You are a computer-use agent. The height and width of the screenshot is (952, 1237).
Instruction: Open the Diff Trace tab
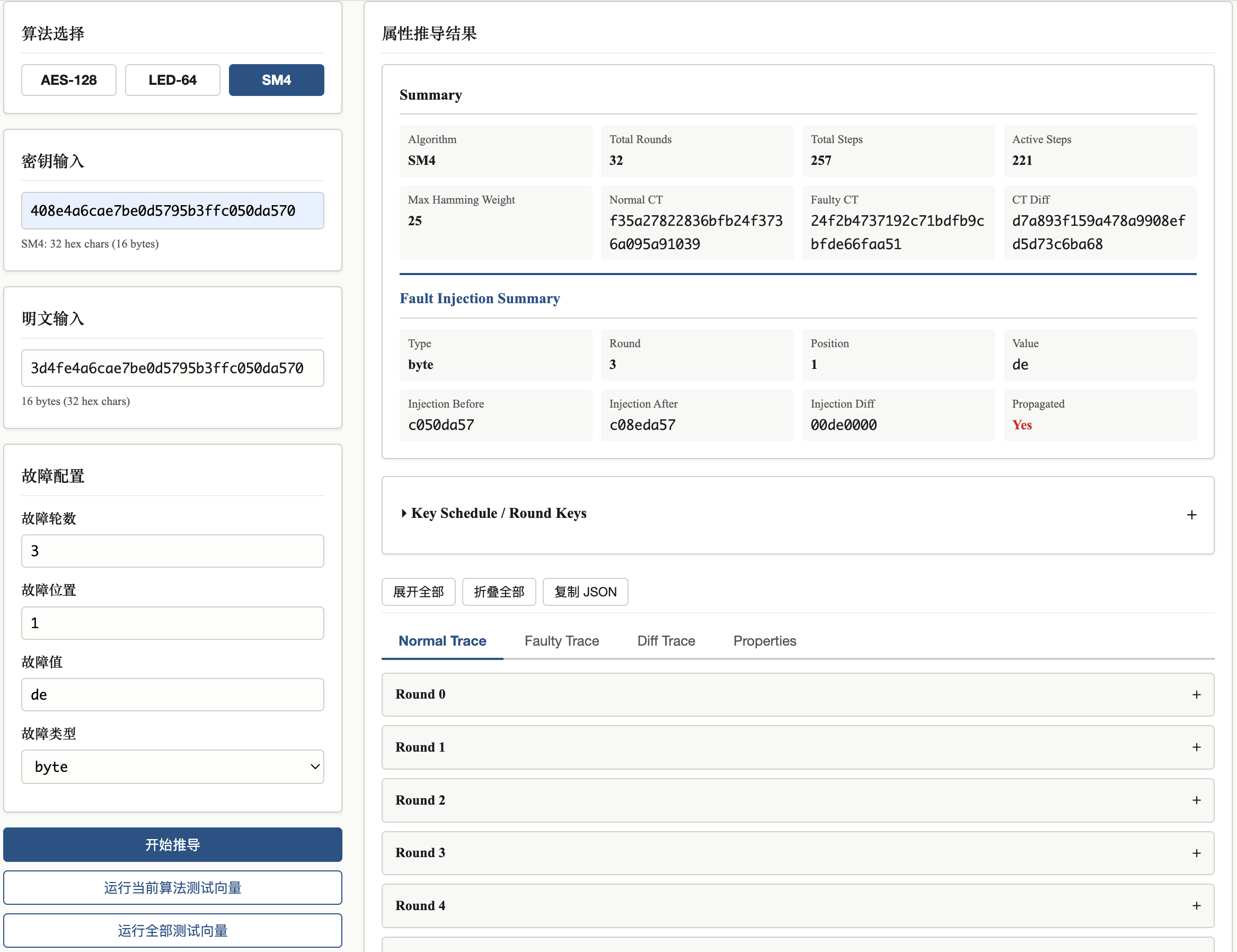666,640
